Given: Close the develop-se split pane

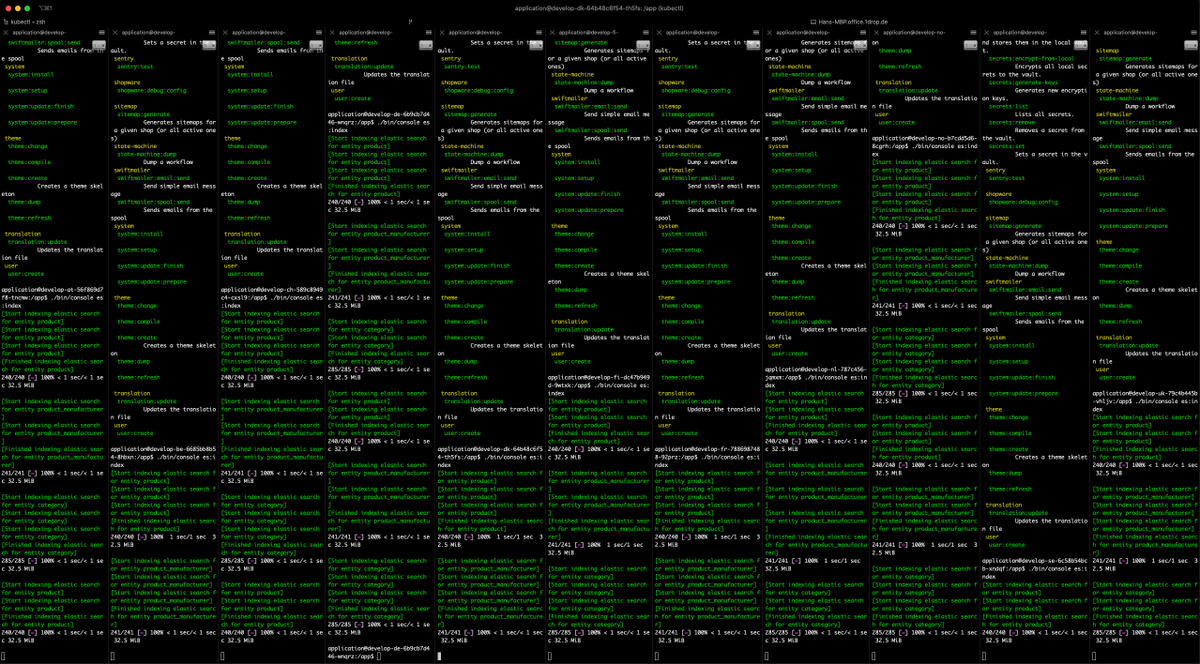Looking at the screenshot, I should [986, 33].
